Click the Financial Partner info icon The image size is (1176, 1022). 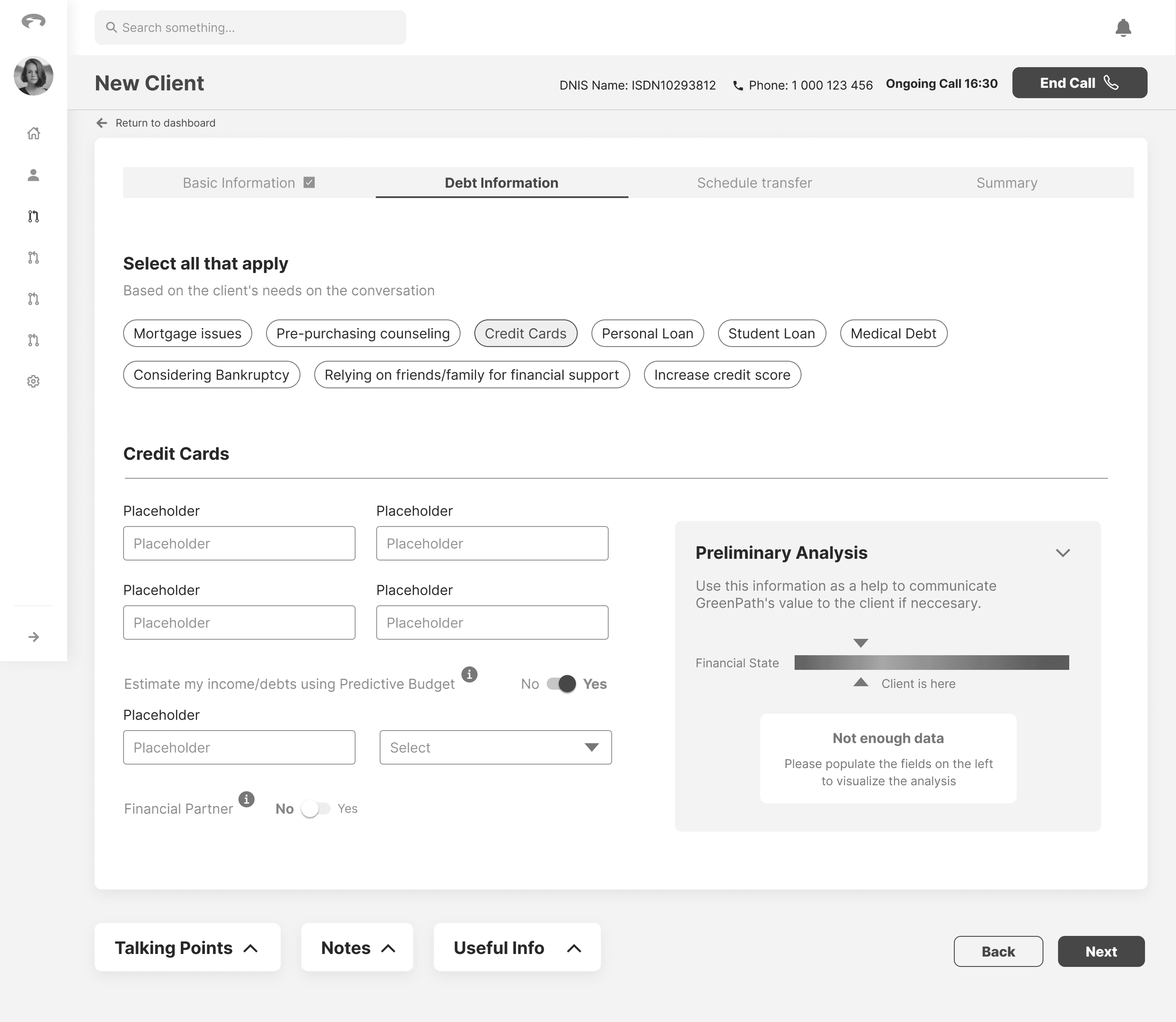246,799
